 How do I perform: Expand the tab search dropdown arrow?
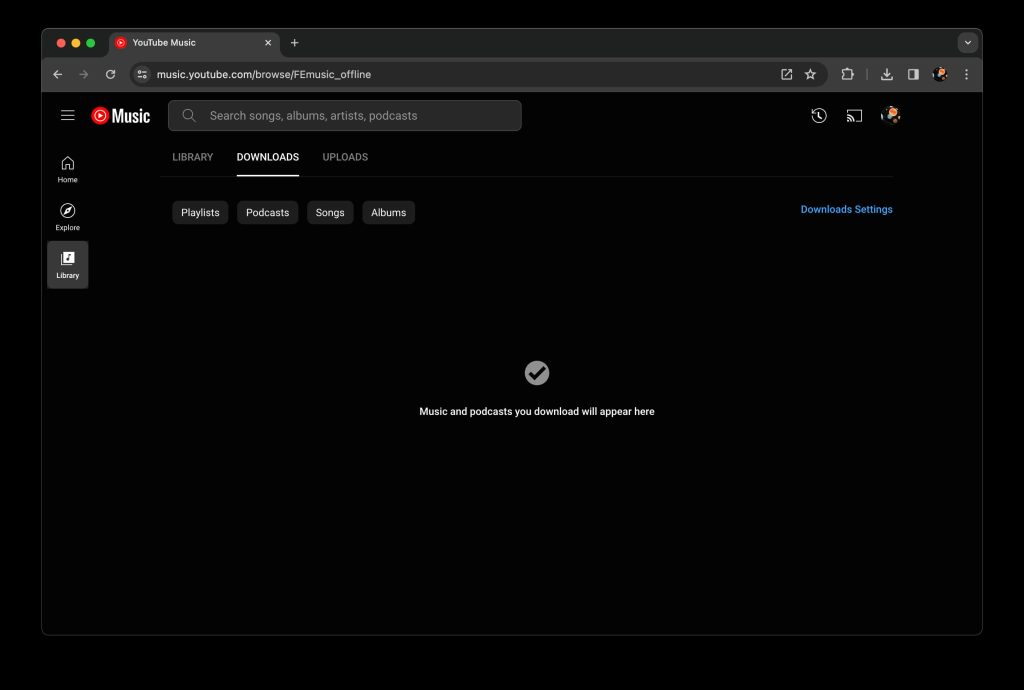[967, 43]
